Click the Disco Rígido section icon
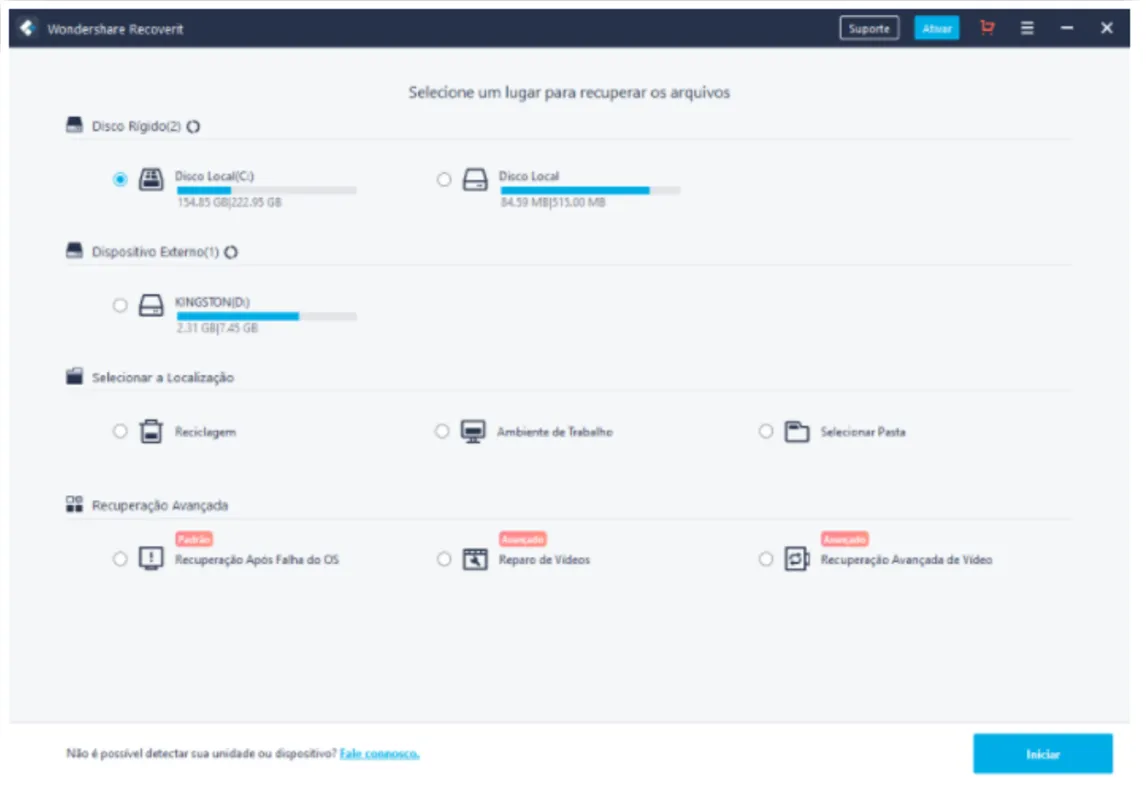 pyautogui.click(x=75, y=125)
